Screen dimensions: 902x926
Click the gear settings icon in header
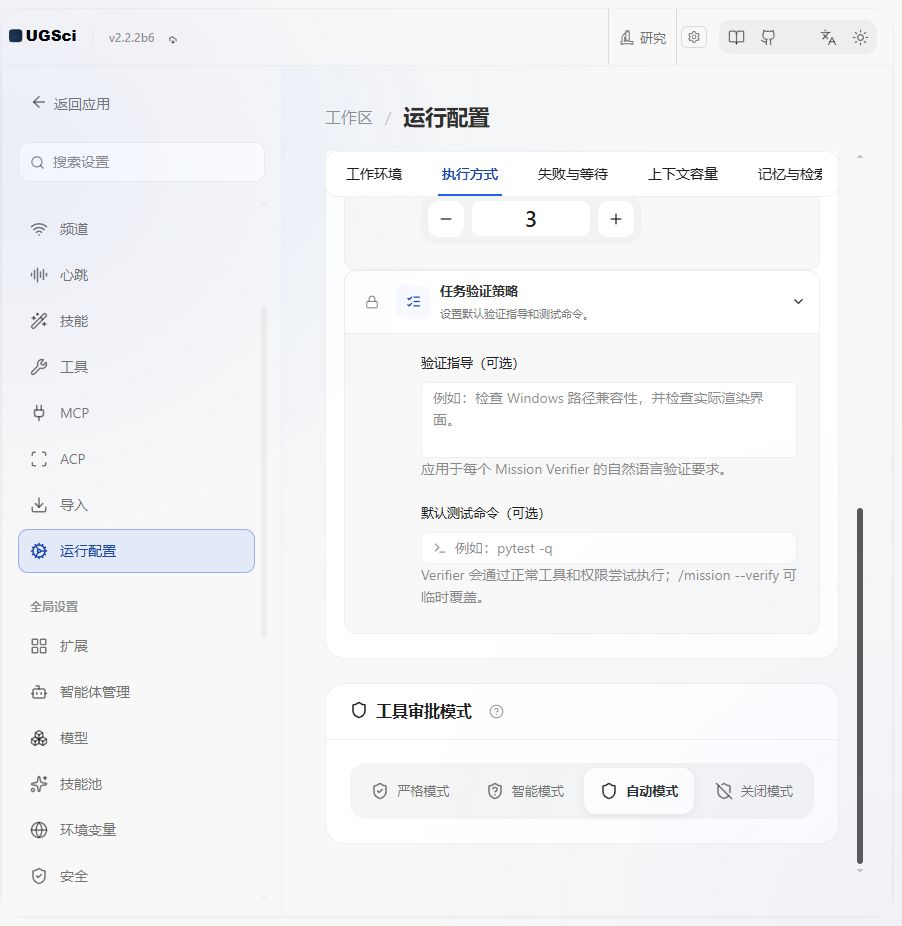(694, 37)
